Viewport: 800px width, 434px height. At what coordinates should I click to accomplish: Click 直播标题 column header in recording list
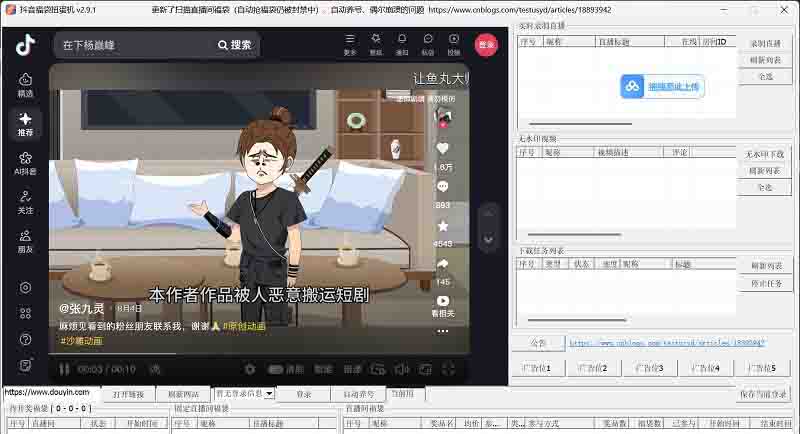point(630,42)
